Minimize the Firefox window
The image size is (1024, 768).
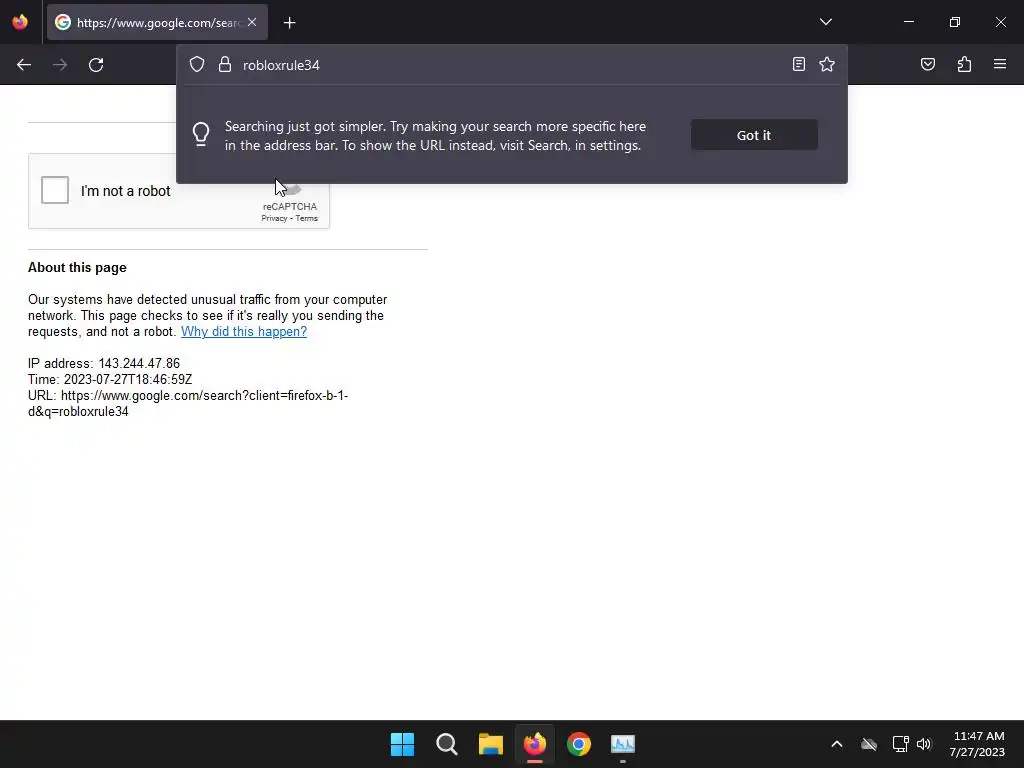tap(908, 22)
